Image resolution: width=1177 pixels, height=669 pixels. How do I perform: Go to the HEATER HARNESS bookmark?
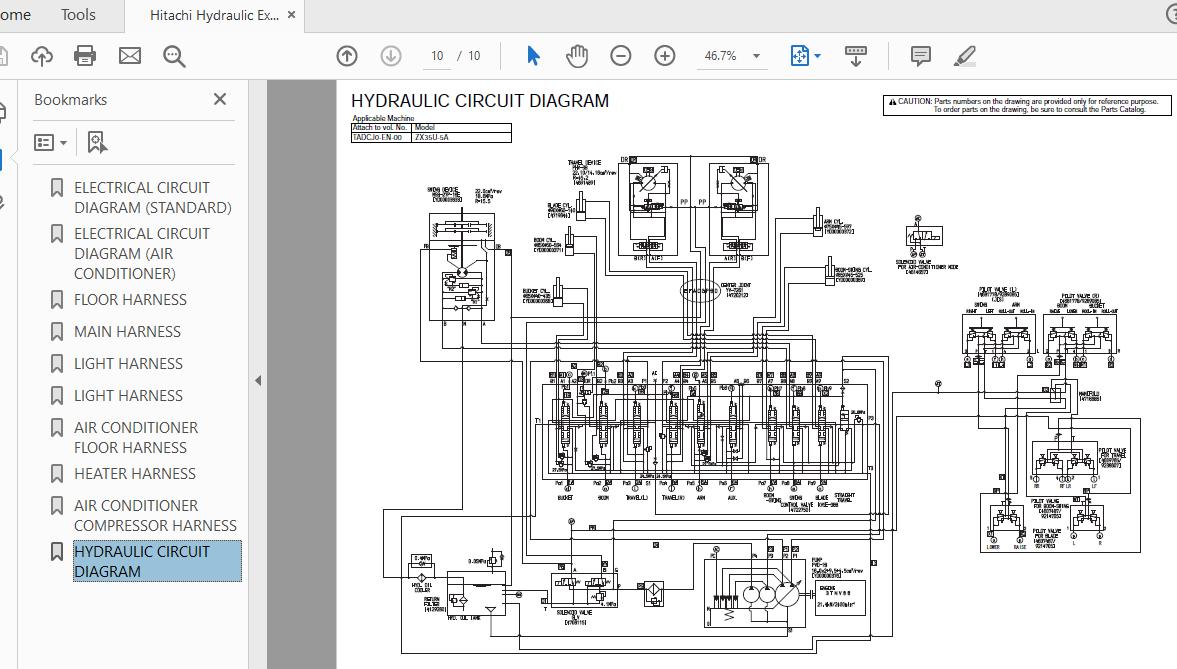(134, 474)
